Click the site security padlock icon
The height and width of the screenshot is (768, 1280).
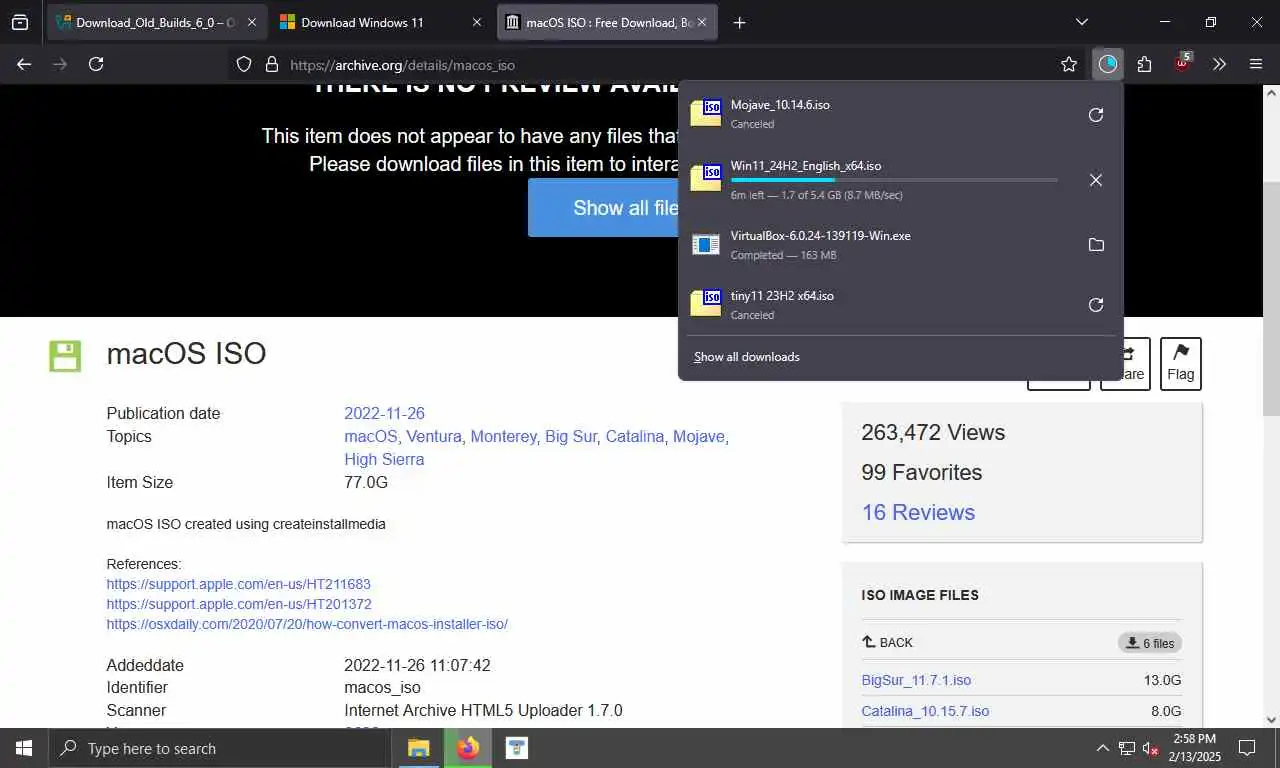(270, 64)
